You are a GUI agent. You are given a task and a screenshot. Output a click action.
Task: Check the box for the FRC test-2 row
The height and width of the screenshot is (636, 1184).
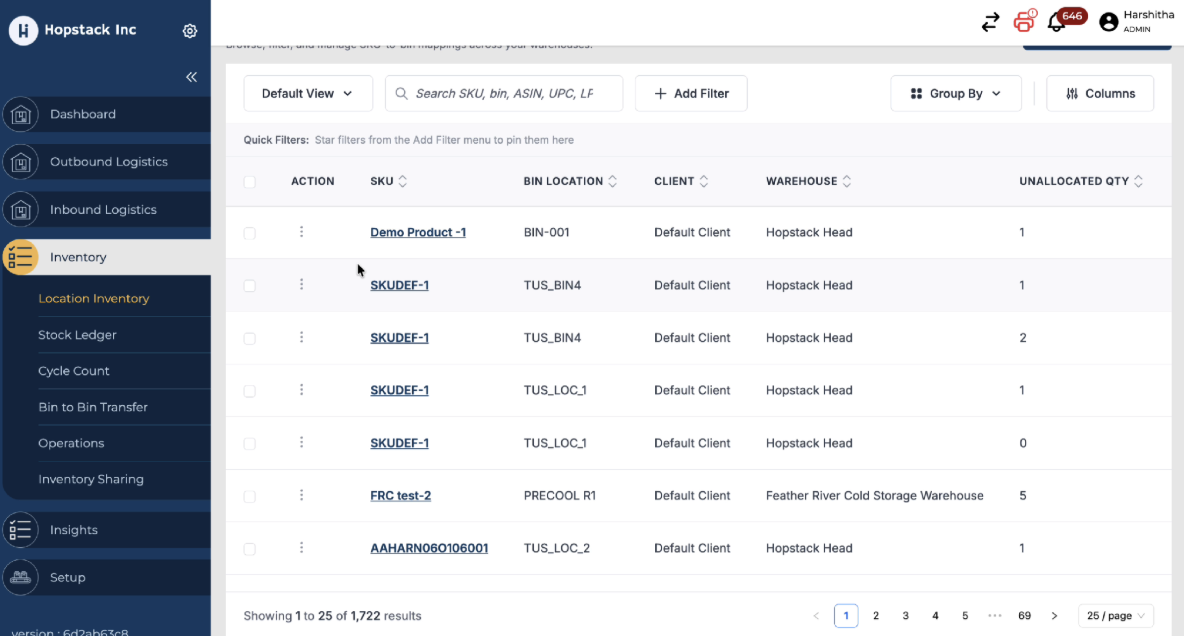point(250,496)
